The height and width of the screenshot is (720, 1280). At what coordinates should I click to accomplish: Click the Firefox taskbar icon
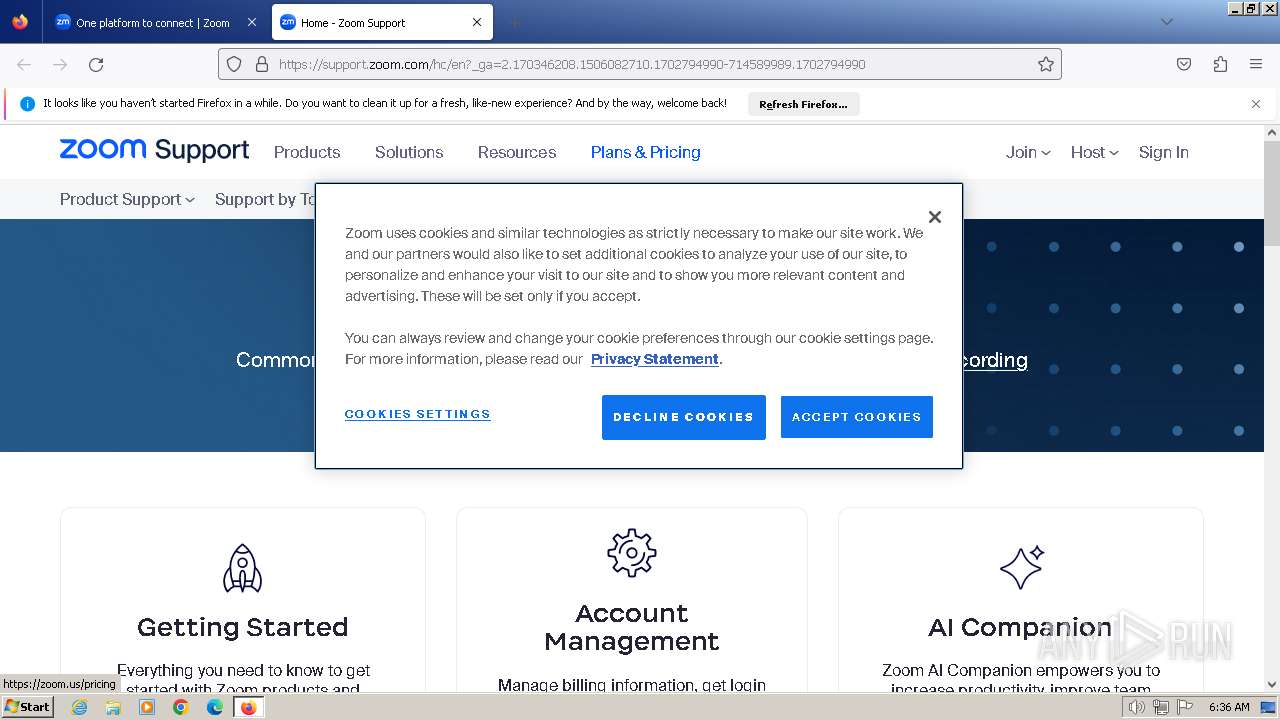[x=248, y=707]
